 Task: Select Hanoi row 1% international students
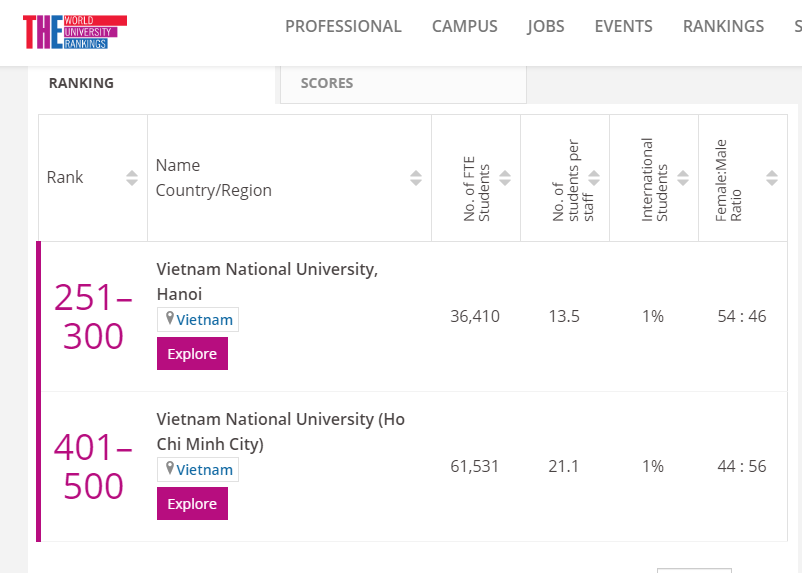click(653, 317)
